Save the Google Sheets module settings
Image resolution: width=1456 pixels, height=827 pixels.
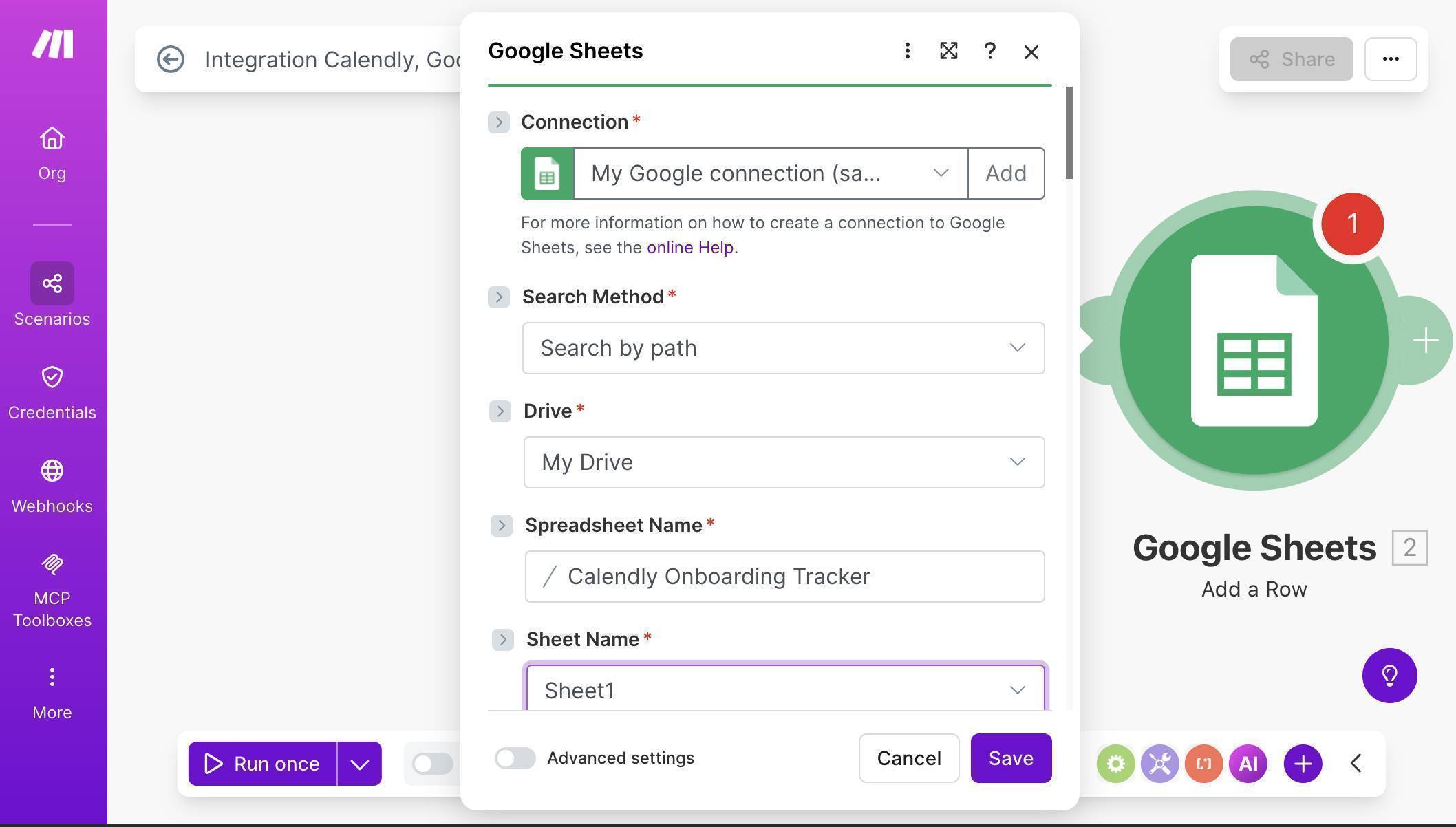point(1010,758)
